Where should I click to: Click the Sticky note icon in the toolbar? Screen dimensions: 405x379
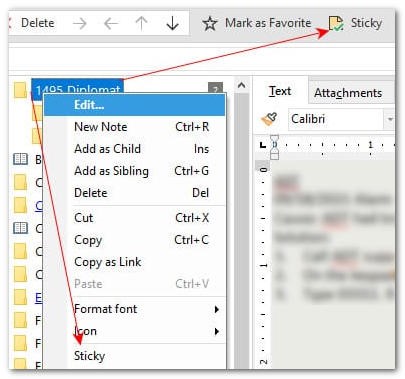pos(336,24)
